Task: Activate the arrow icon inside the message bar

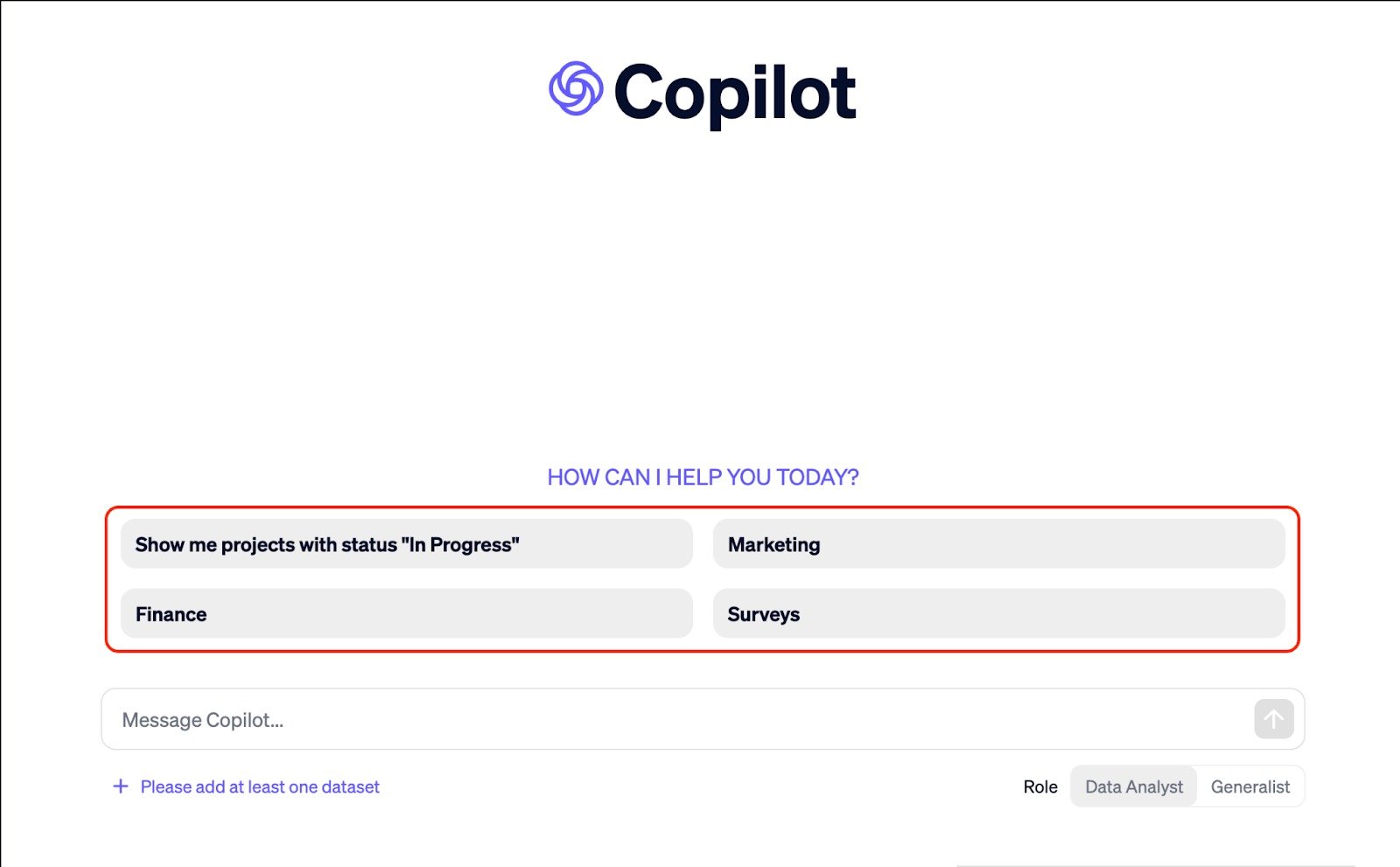Action: pos(1274,719)
